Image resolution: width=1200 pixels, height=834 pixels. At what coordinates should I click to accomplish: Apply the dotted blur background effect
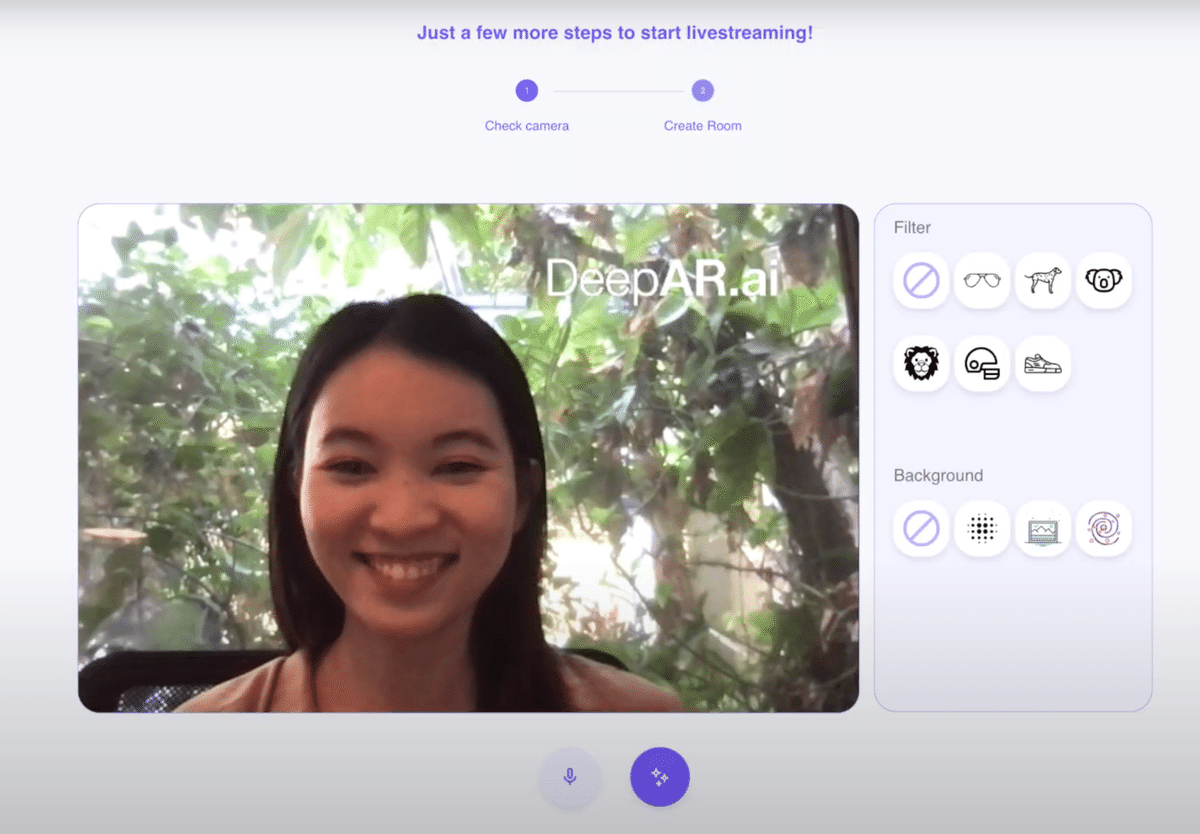pos(982,529)
